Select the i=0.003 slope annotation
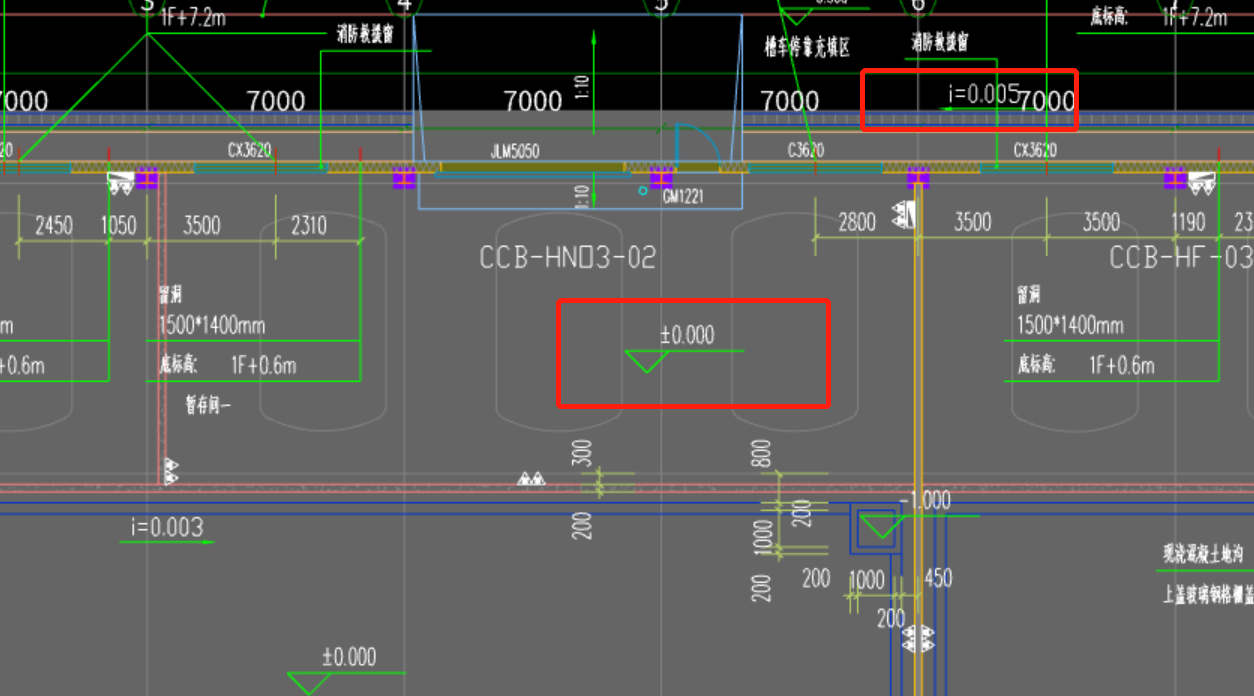 167,527
